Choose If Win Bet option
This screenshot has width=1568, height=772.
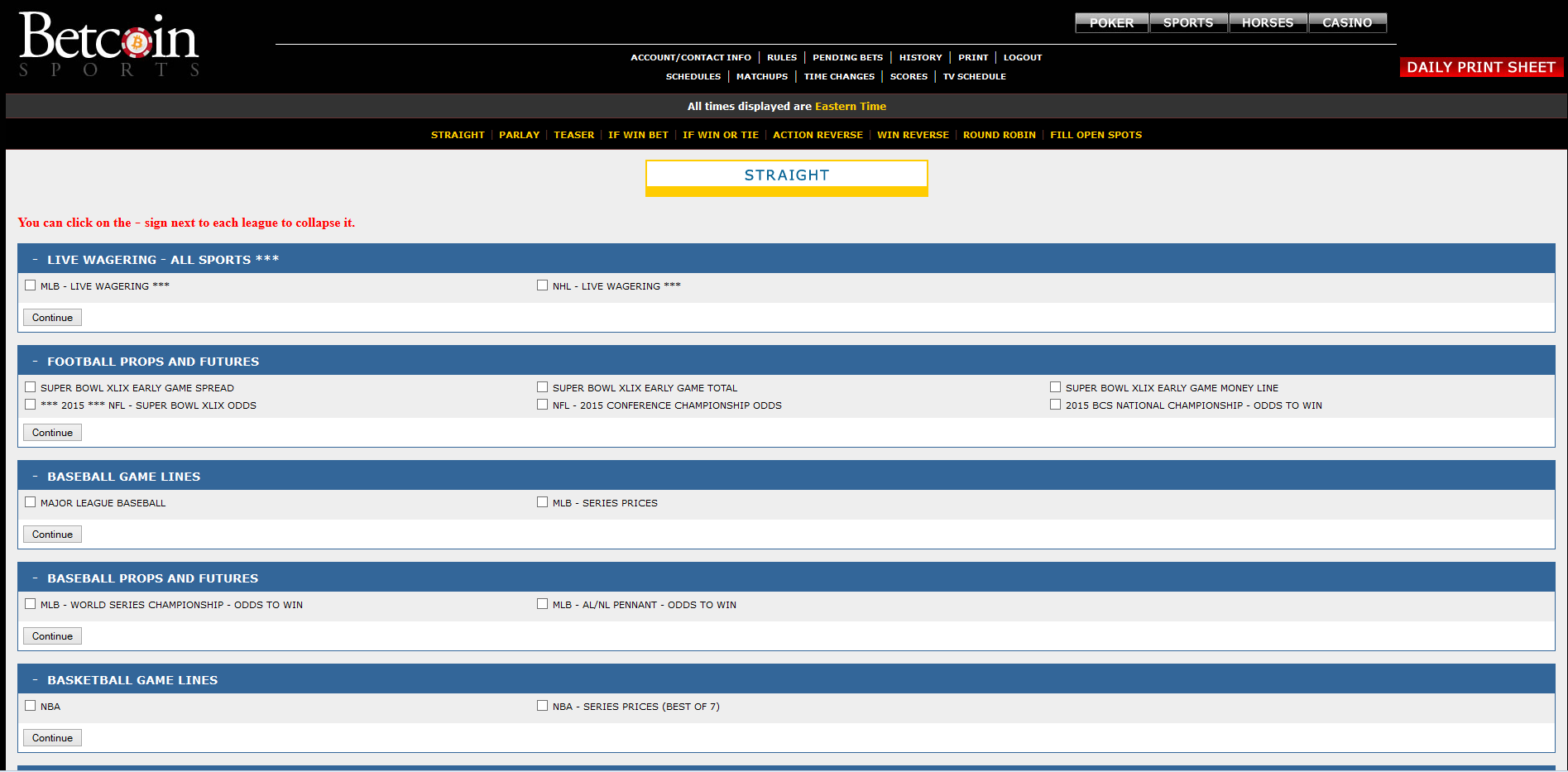pos(638,135)
